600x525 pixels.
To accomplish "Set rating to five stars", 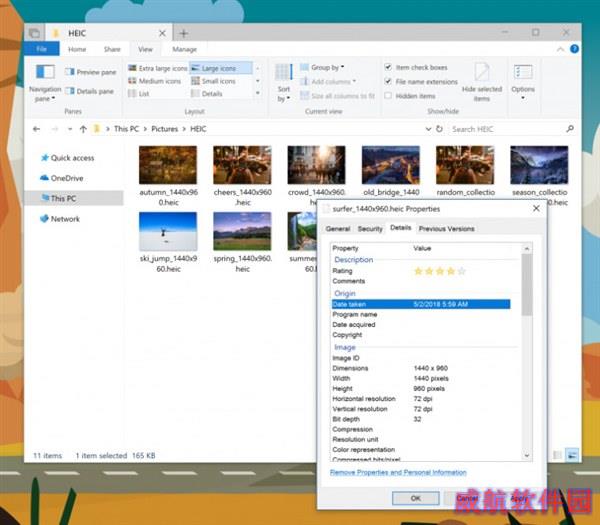I will tap(461, 271).
